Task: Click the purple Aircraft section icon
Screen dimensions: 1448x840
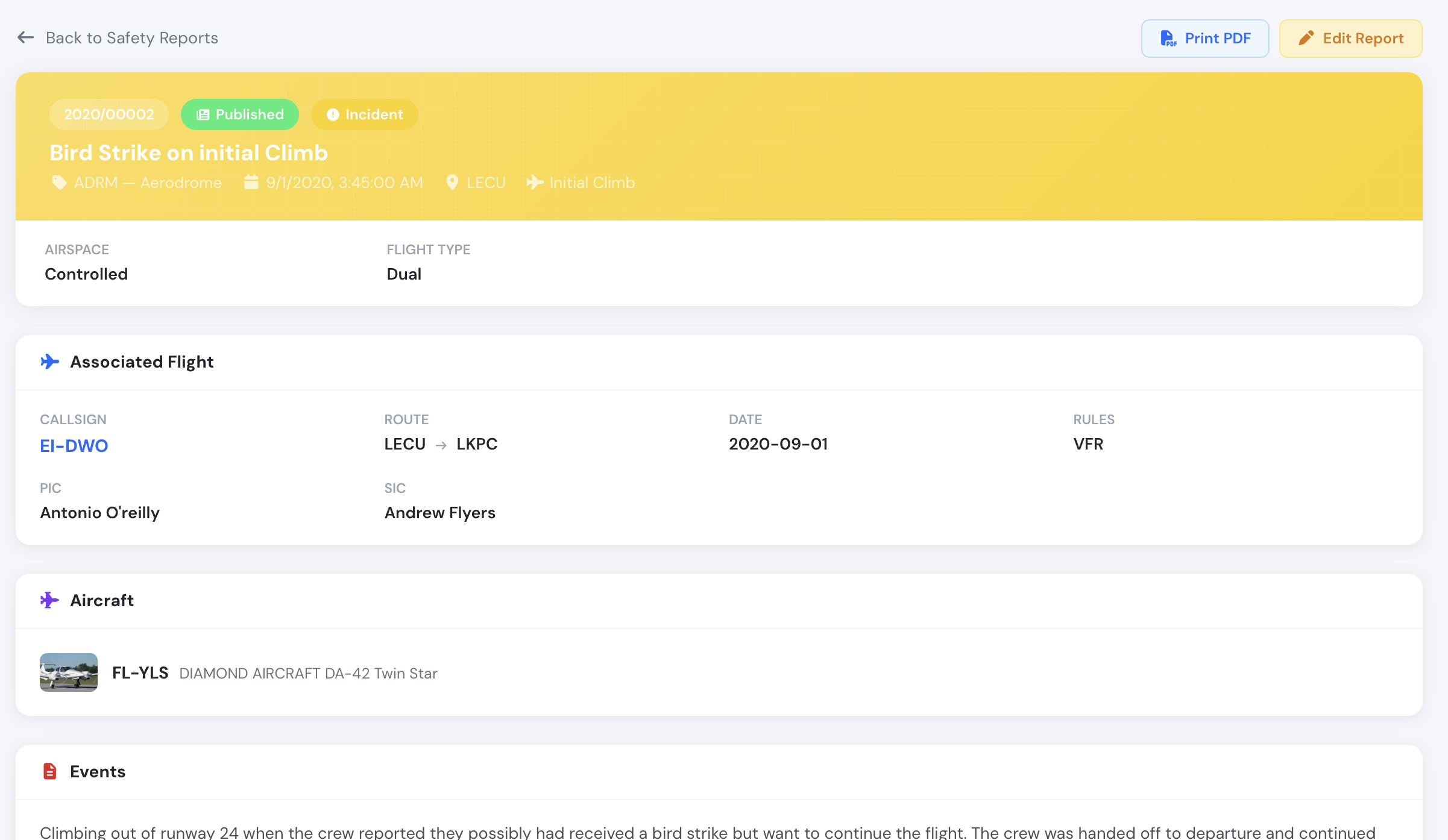Action: [49, 600]
